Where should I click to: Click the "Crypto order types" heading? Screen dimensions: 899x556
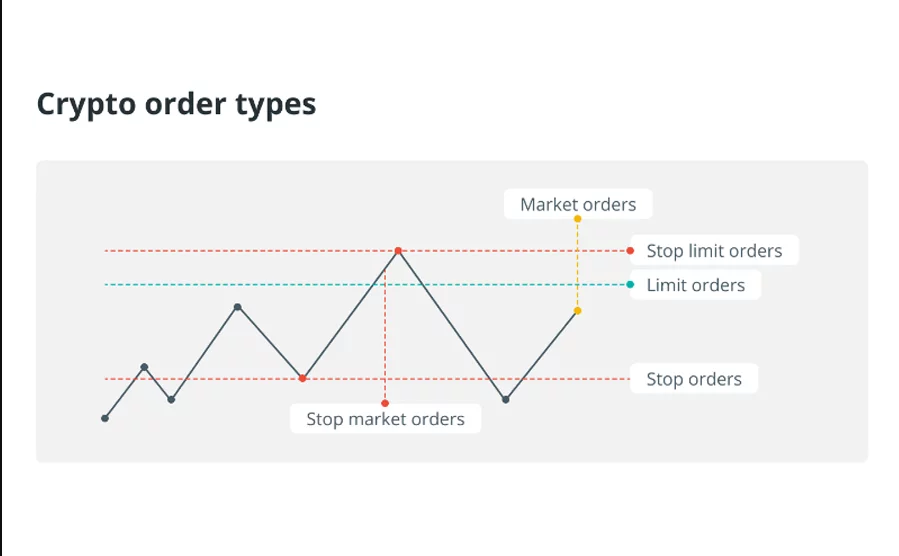pyautogui.click(x=176, y=104)
